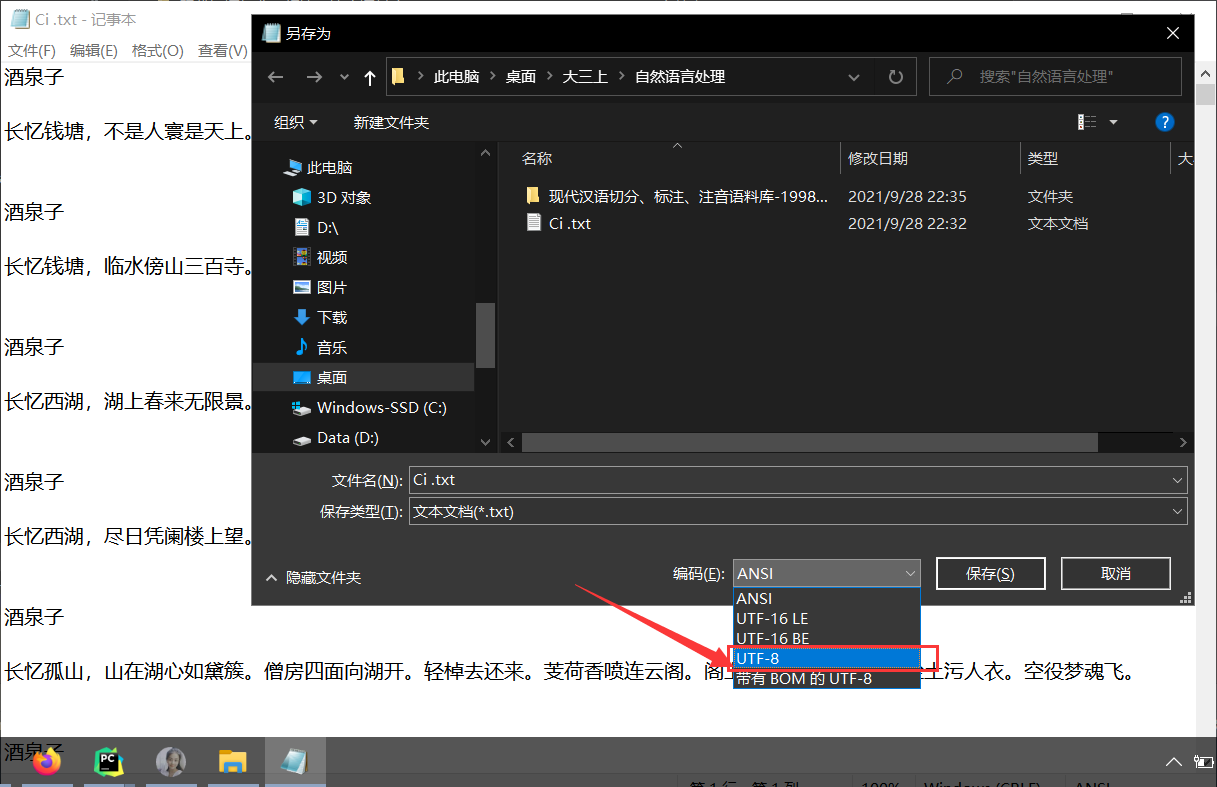This screenshot has height=787, width=1217.
Task: Open recent locations chevron in navigation bar
Action: tap(344, 77)
